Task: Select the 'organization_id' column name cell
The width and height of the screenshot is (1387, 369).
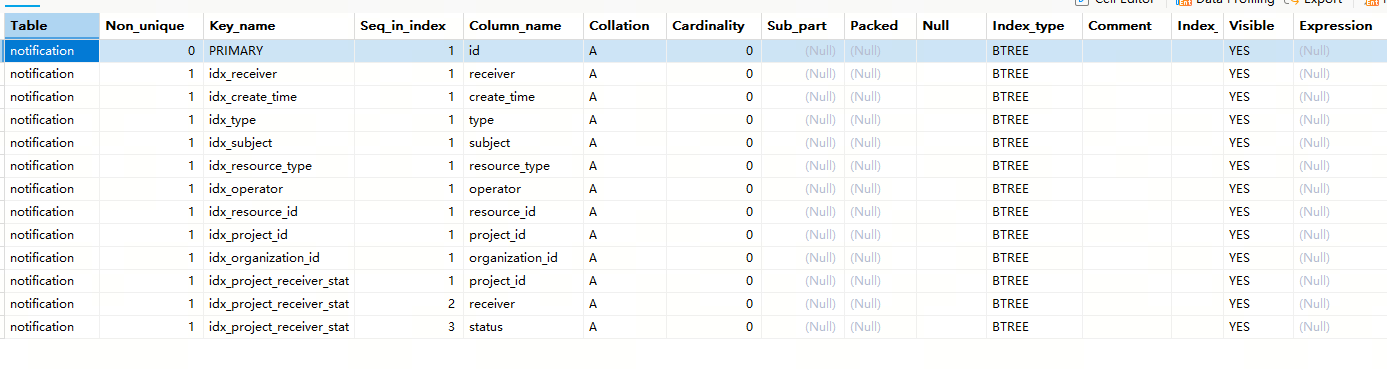Action: coord(523,257)
